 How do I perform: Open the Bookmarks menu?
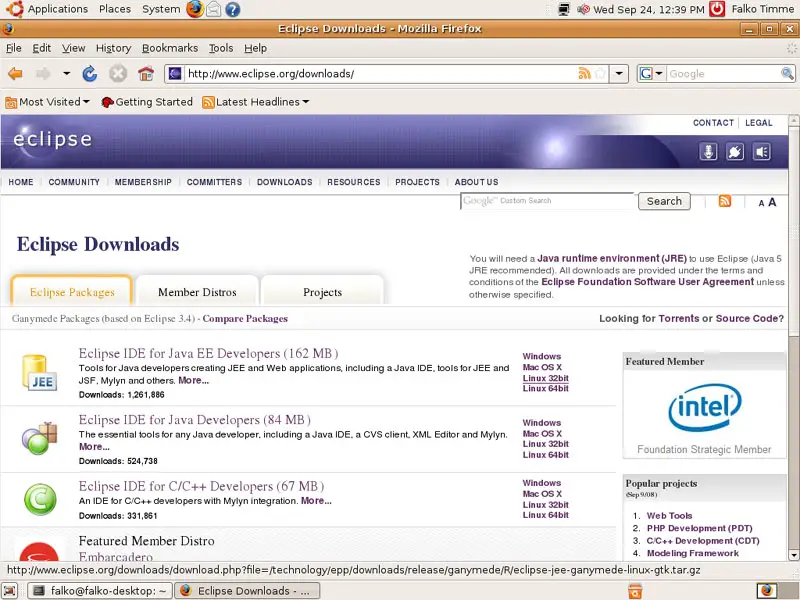(170, 48)
